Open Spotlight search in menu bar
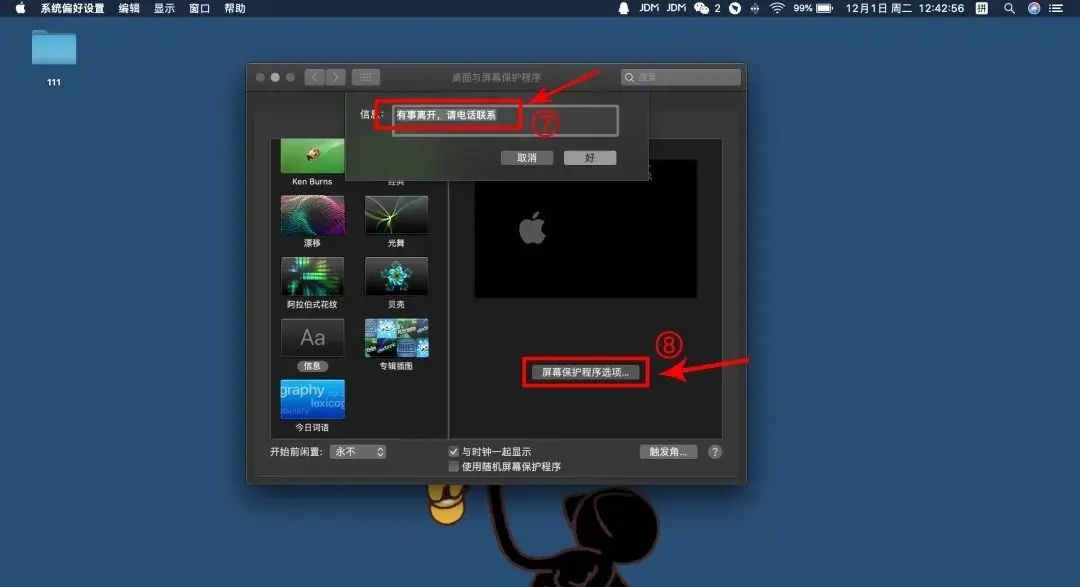 1009,8
